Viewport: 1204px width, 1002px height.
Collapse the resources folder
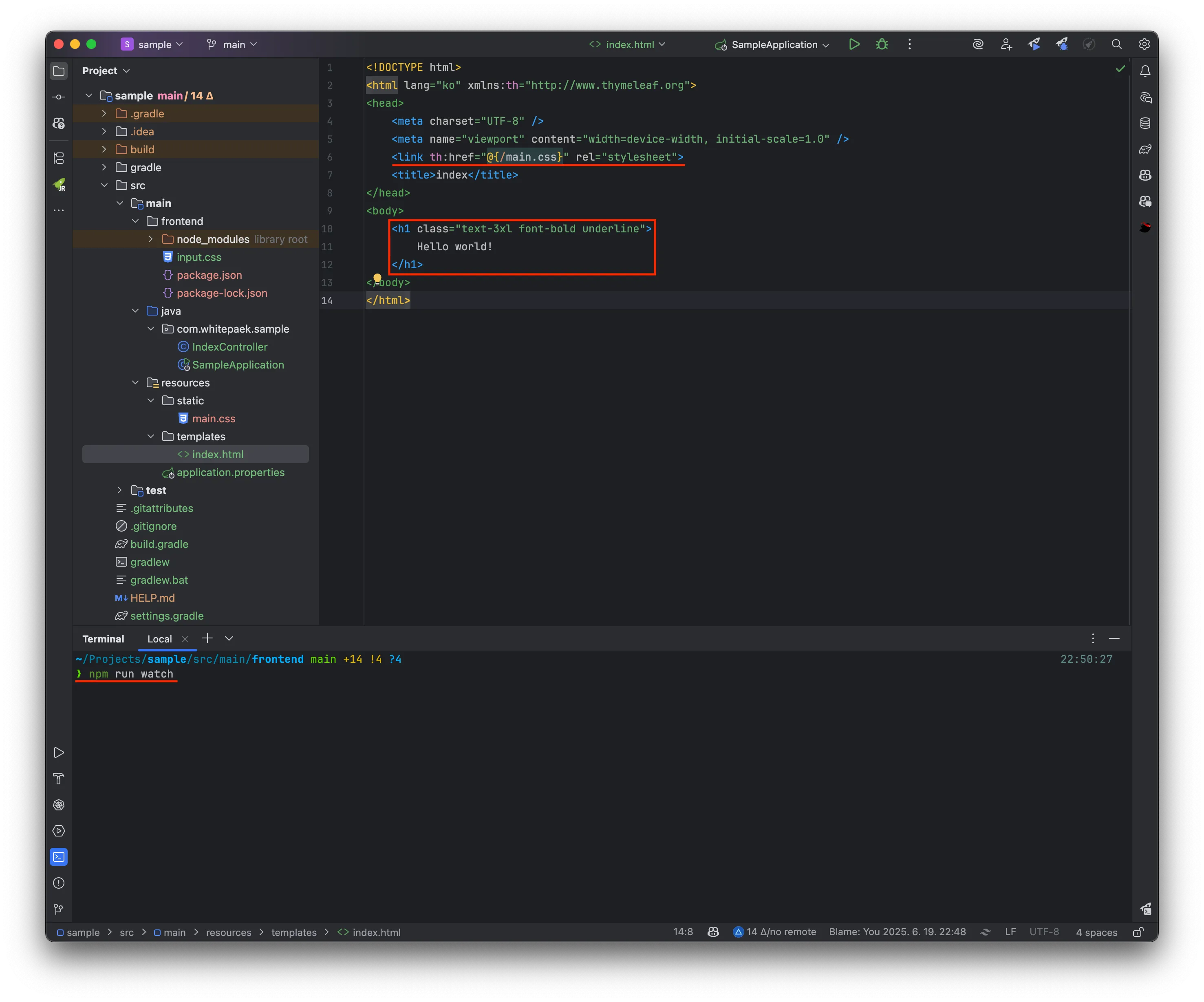pos(135,382)
